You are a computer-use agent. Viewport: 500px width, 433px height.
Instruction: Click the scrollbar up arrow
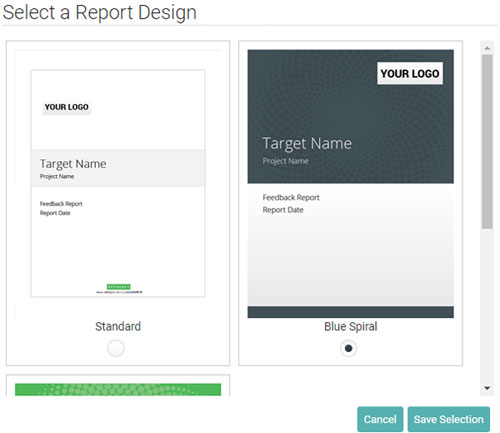click(x=487, y=48)
